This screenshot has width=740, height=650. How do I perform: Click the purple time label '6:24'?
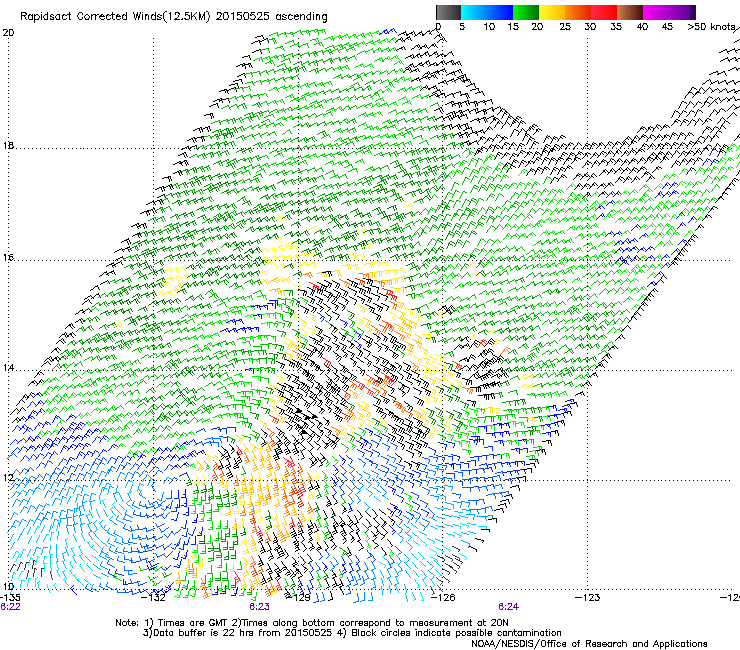pos(508,607)
